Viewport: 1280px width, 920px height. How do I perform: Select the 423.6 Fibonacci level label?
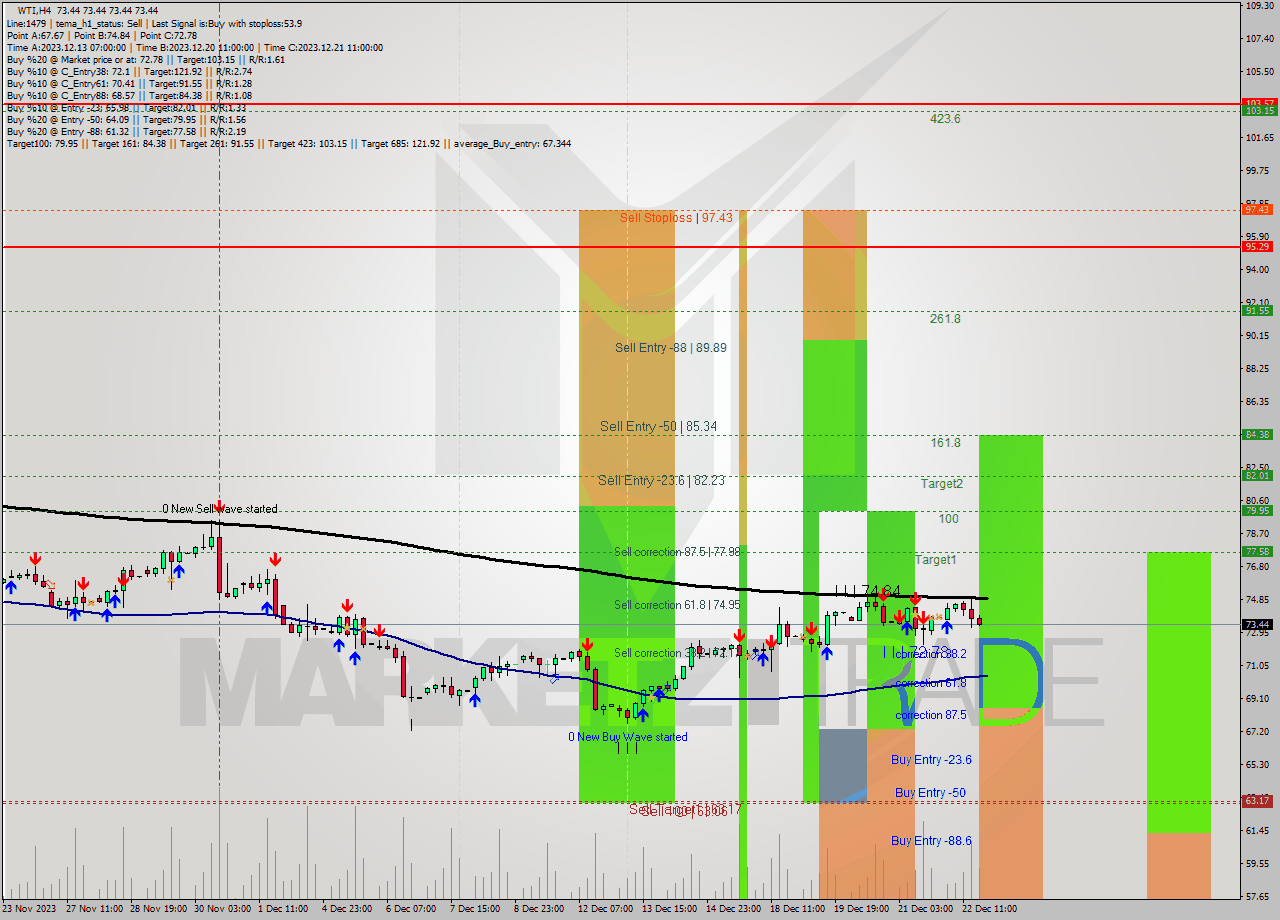point(945,118)
